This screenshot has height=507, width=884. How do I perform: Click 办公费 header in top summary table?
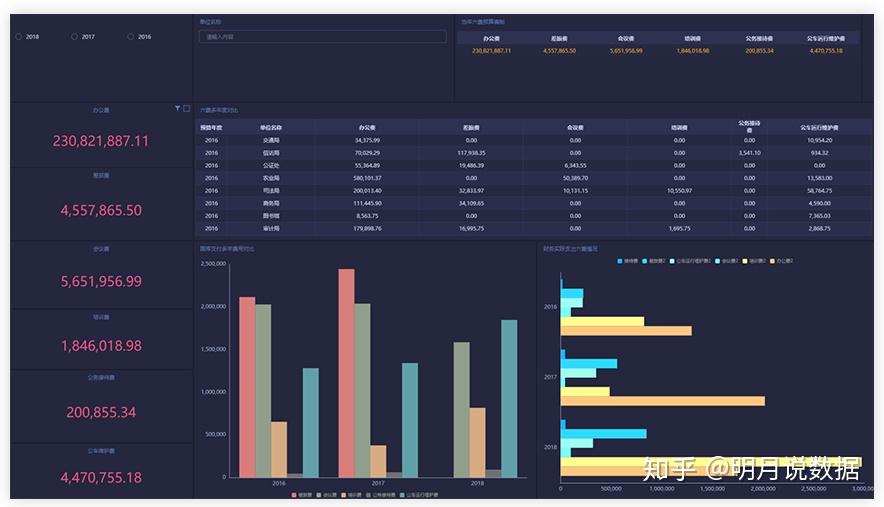click(x=491, y=39)
